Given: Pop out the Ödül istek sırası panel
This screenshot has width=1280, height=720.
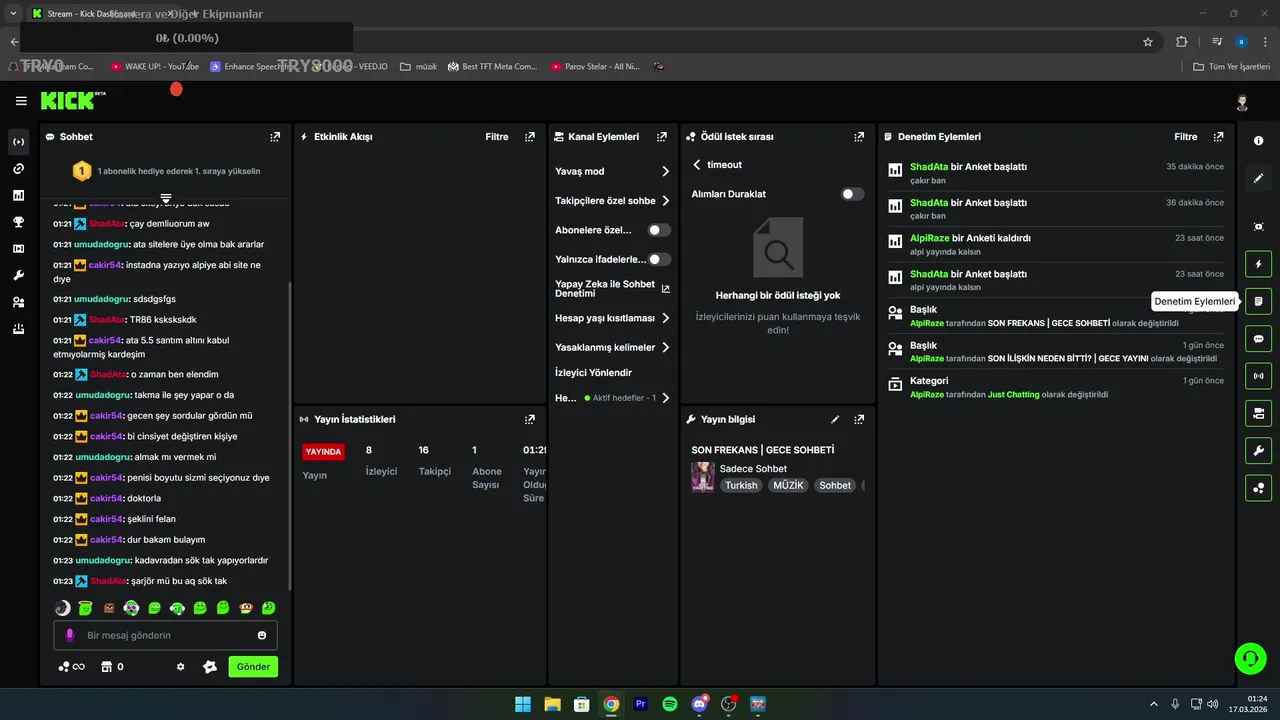Looking at the screenshot, I should 859,137.
